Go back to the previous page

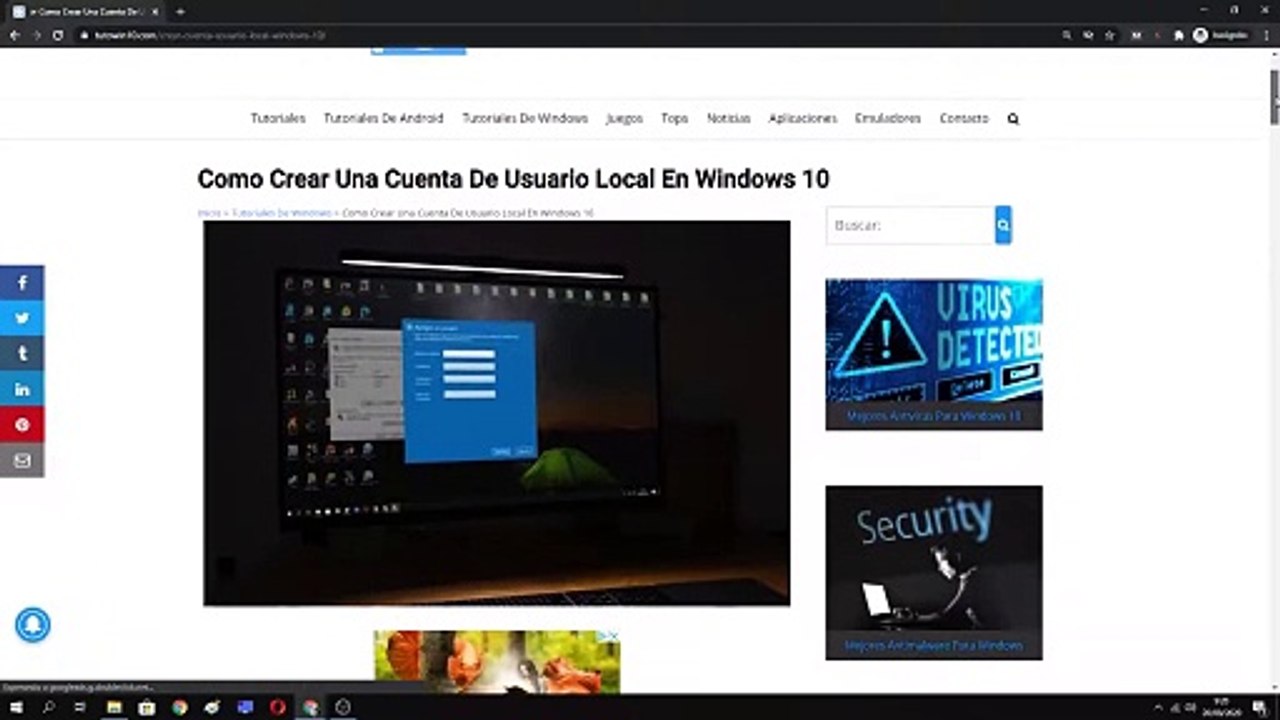point(14,35)
